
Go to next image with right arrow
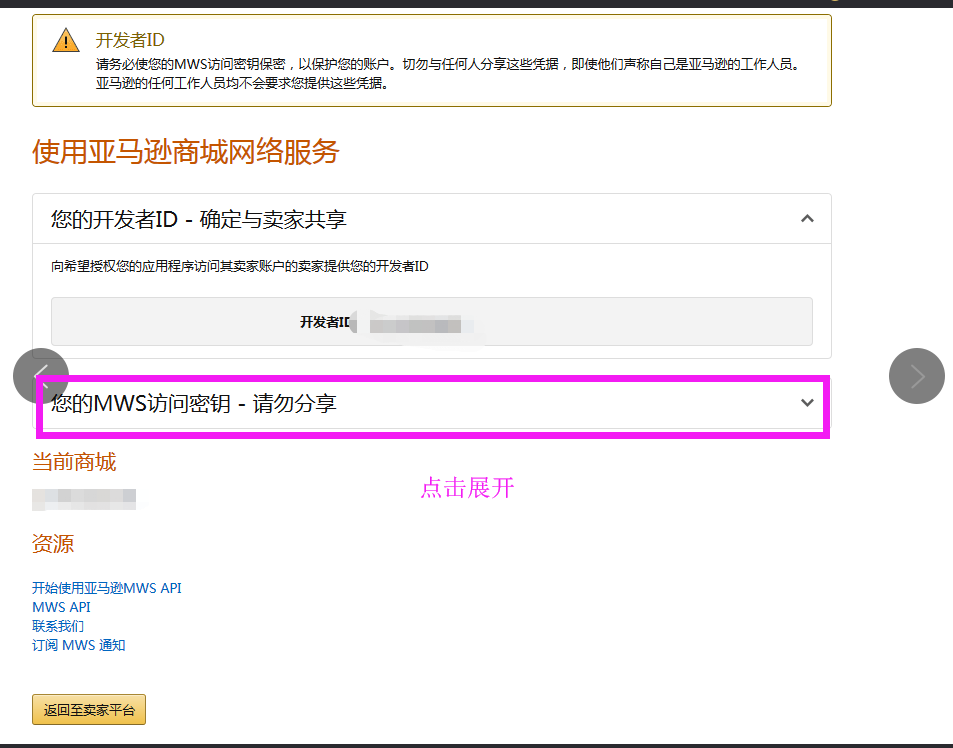[917, 376]
